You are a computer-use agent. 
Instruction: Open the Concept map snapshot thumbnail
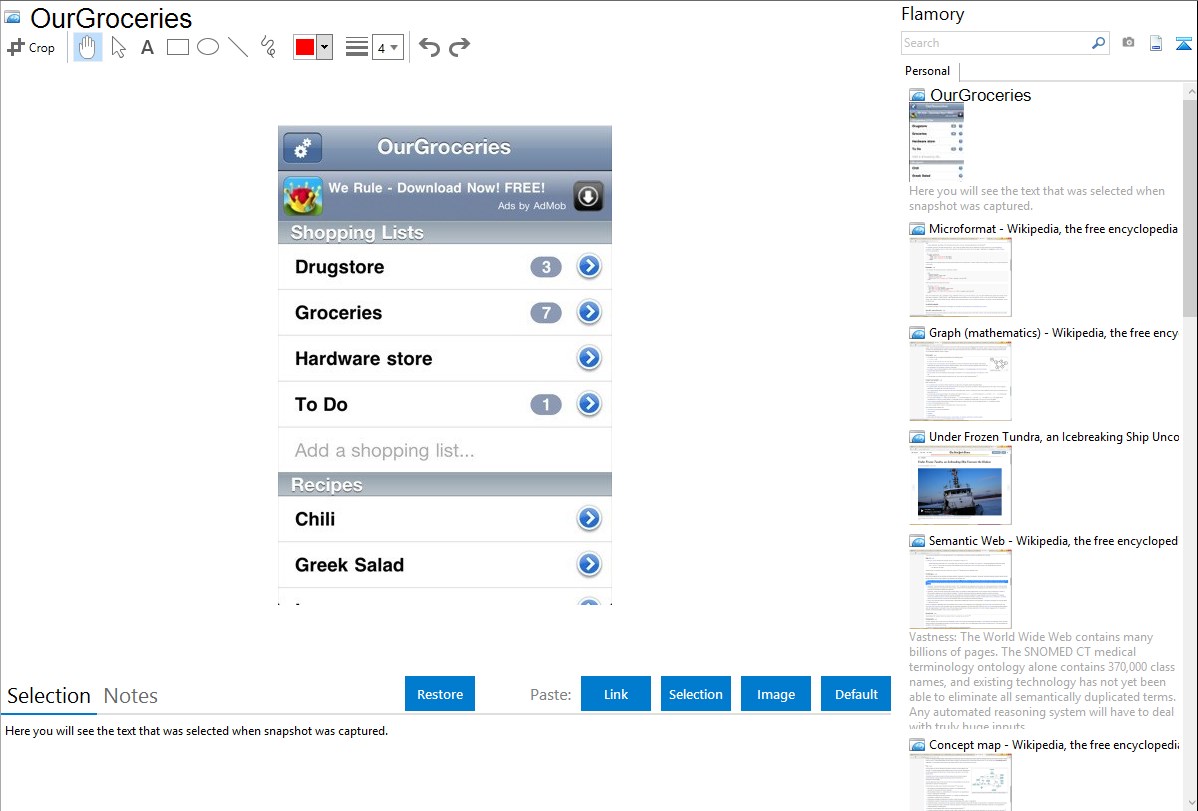[x=960, y=782]
